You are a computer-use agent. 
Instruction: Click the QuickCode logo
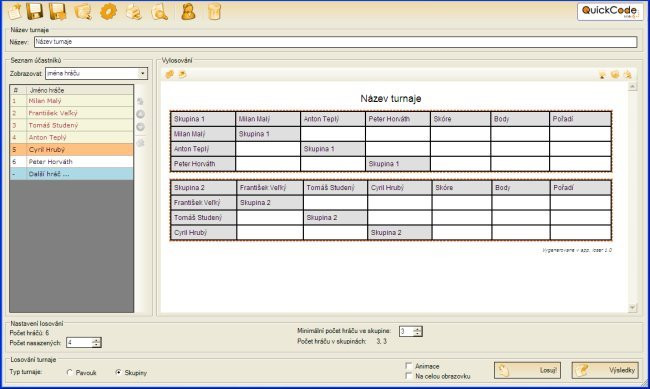[x=610, y=11]
